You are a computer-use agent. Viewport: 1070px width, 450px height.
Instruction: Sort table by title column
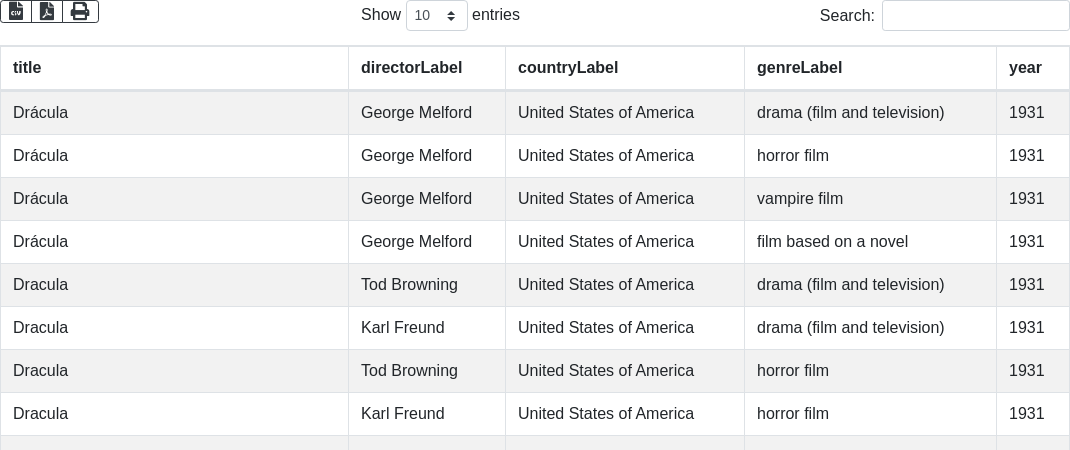pos(27,68)
